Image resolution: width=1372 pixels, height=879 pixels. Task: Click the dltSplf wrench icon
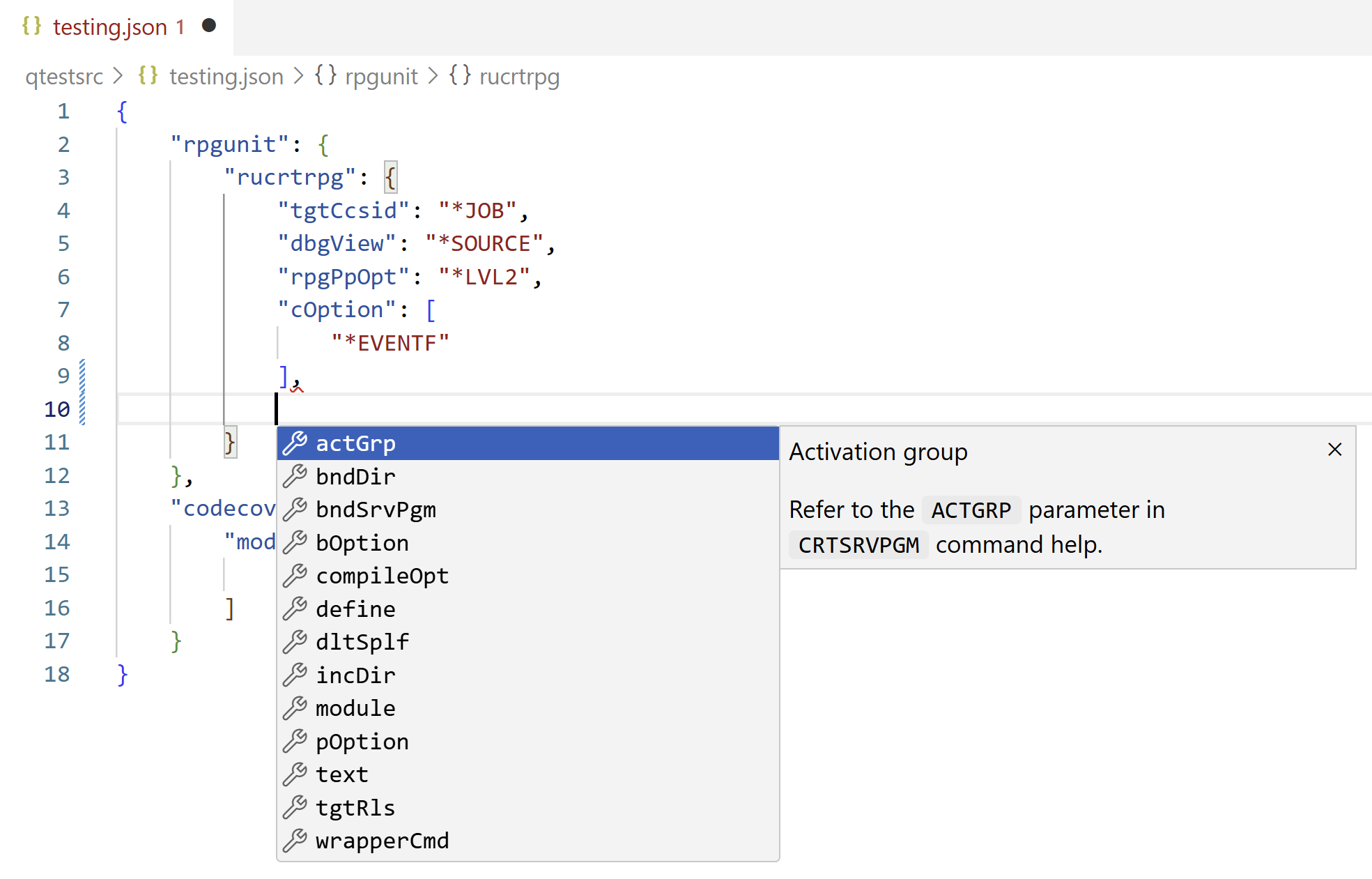pyautogui.click(x=295, y=641)
